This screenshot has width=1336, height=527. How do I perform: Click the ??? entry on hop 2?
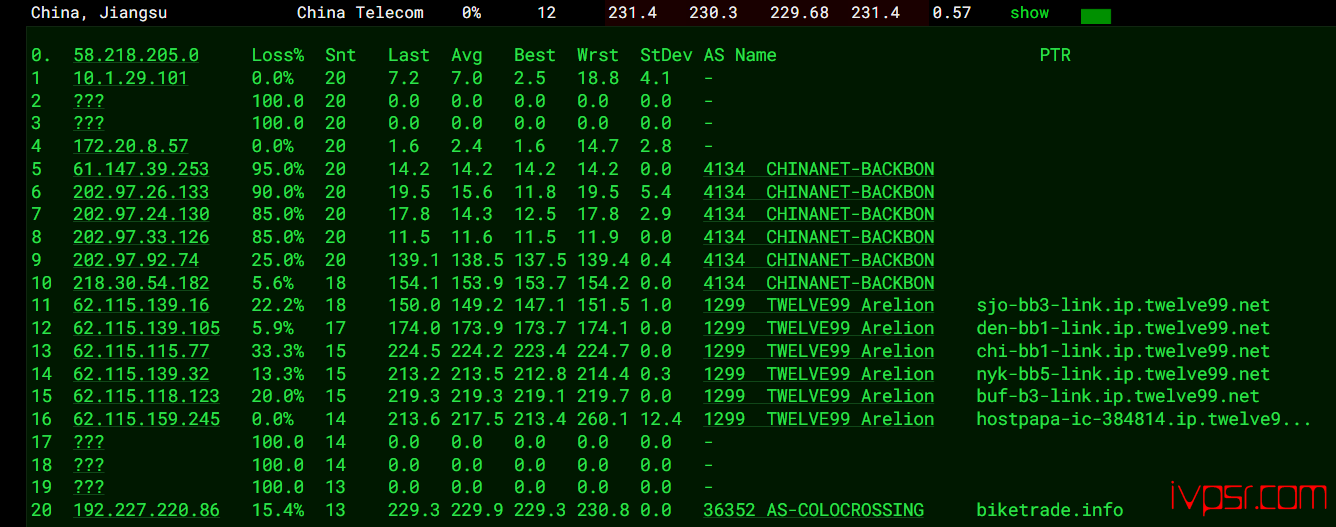click(x=88, y=101)
